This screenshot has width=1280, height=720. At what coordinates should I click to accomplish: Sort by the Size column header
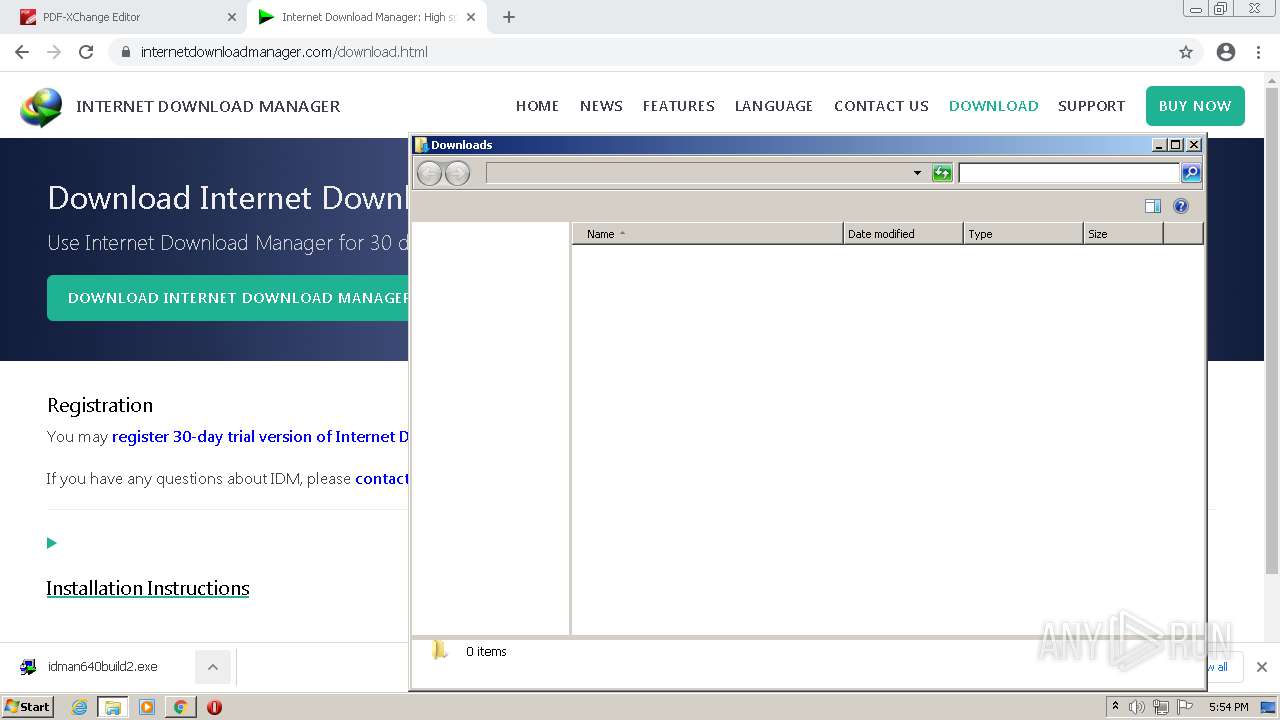tap(1123, 234)
